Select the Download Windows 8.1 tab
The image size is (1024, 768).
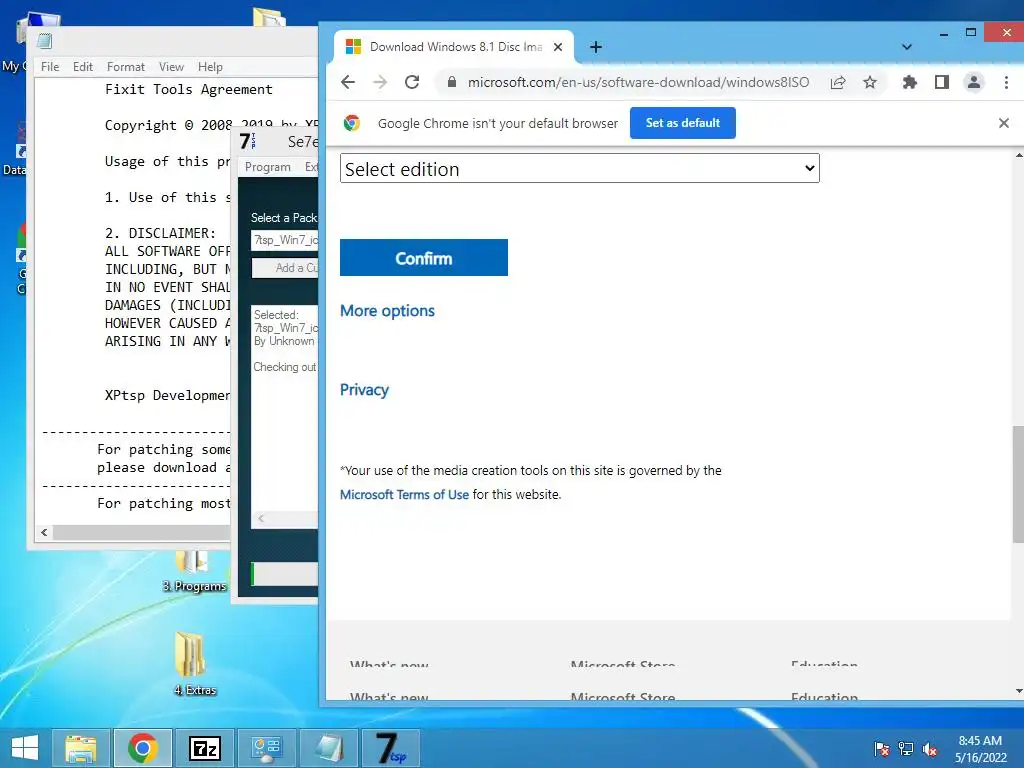455,47
